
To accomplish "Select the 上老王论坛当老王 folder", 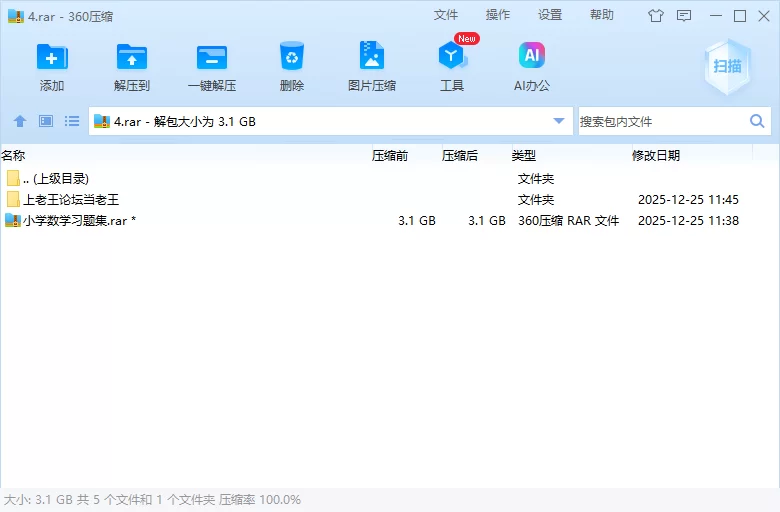I will click(x=70, y=199).
